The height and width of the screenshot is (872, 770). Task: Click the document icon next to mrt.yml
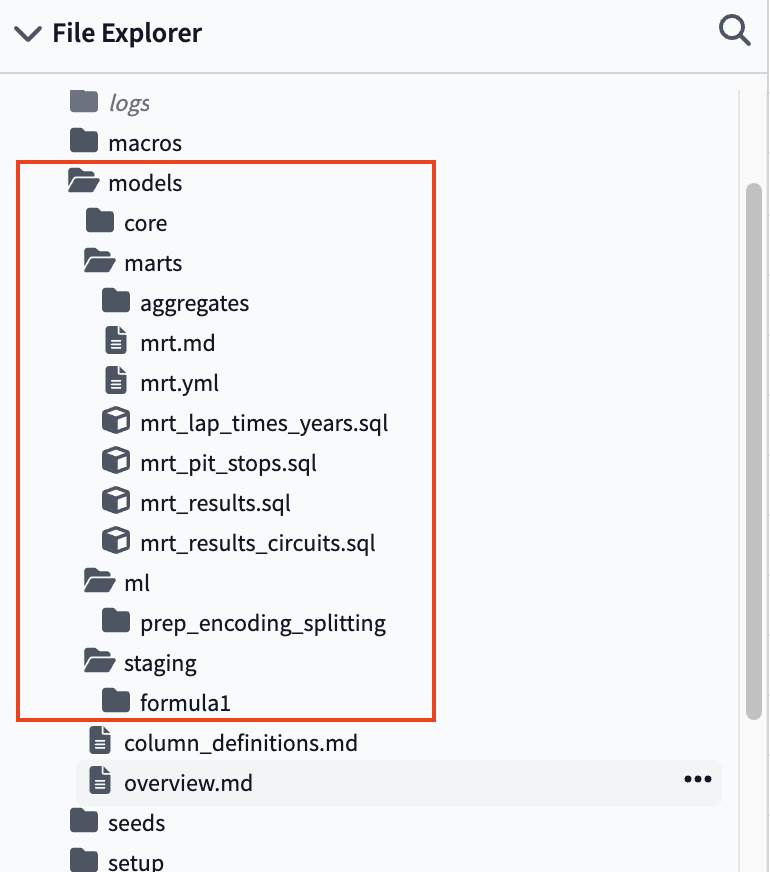[116, 381]
